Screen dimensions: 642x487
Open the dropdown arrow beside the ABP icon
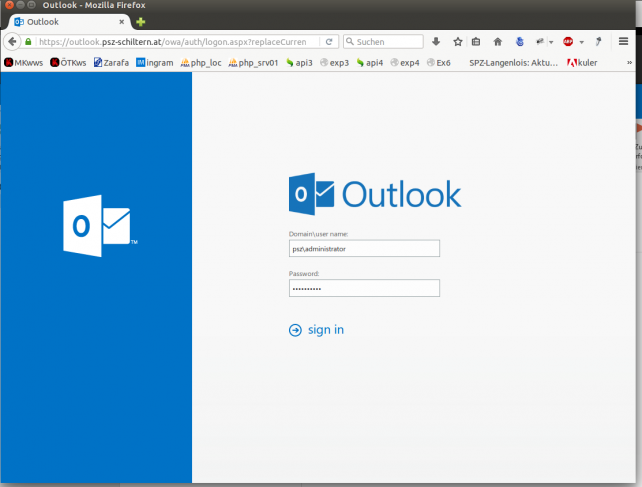pos(581,42)
